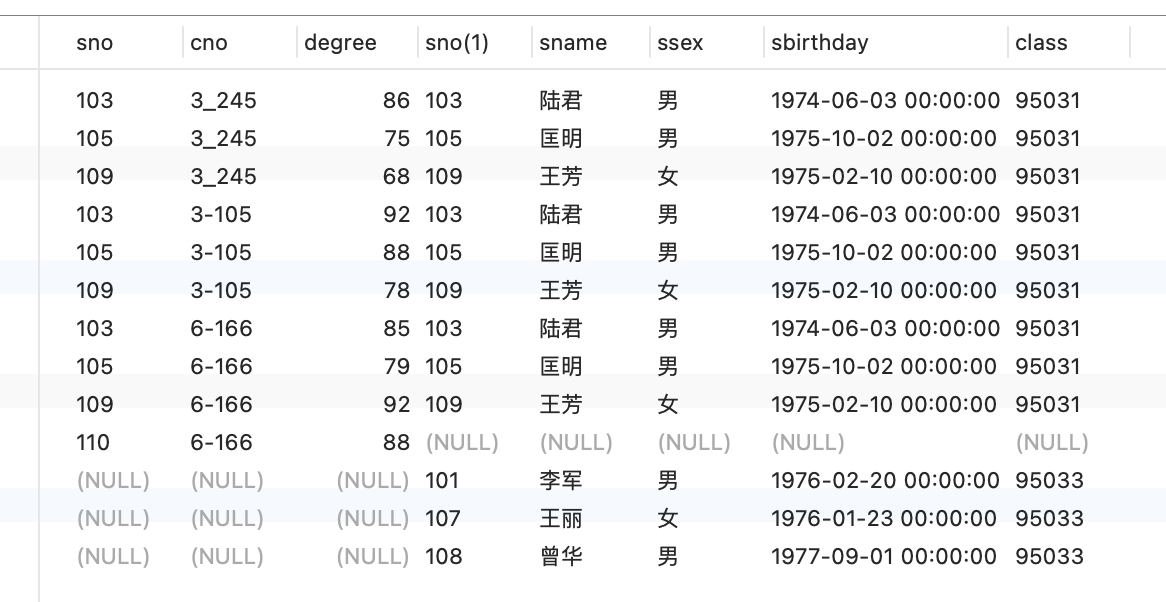The image size is (1166, 602).
Task: Select the sno cell with value 110
Action: (93, 443)
